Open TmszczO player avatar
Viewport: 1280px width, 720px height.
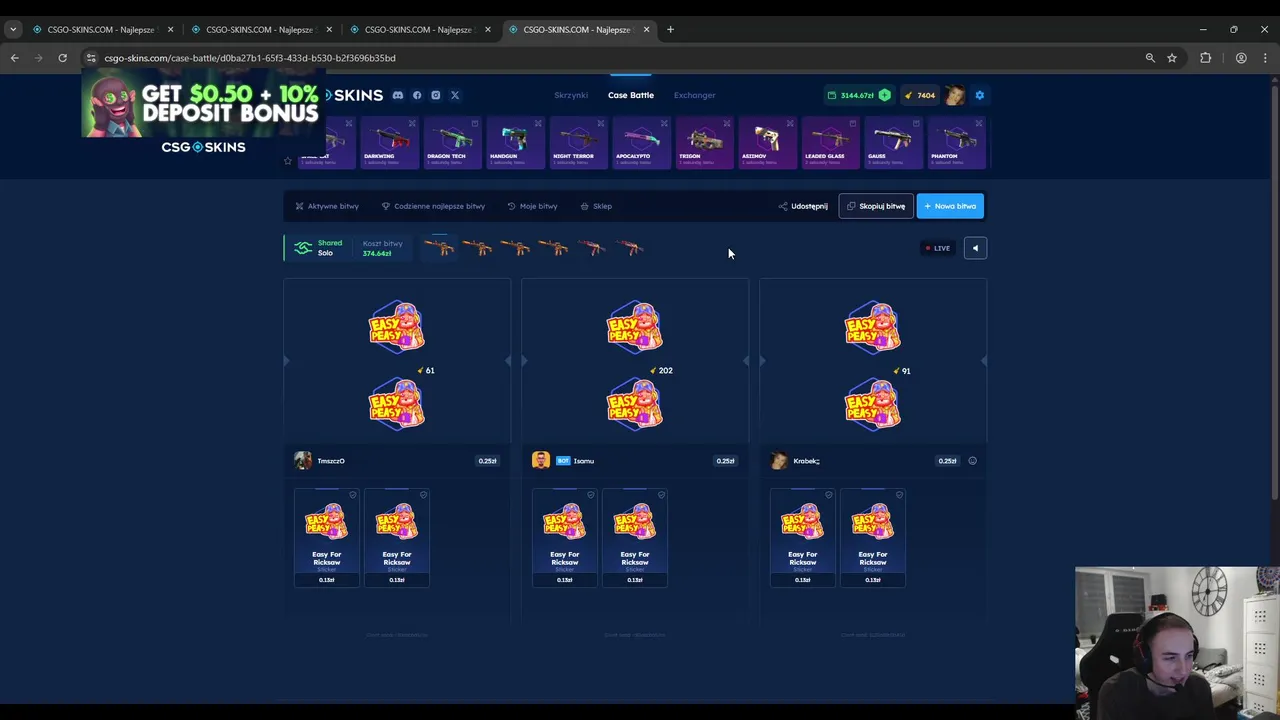click(x=303, y=460)
